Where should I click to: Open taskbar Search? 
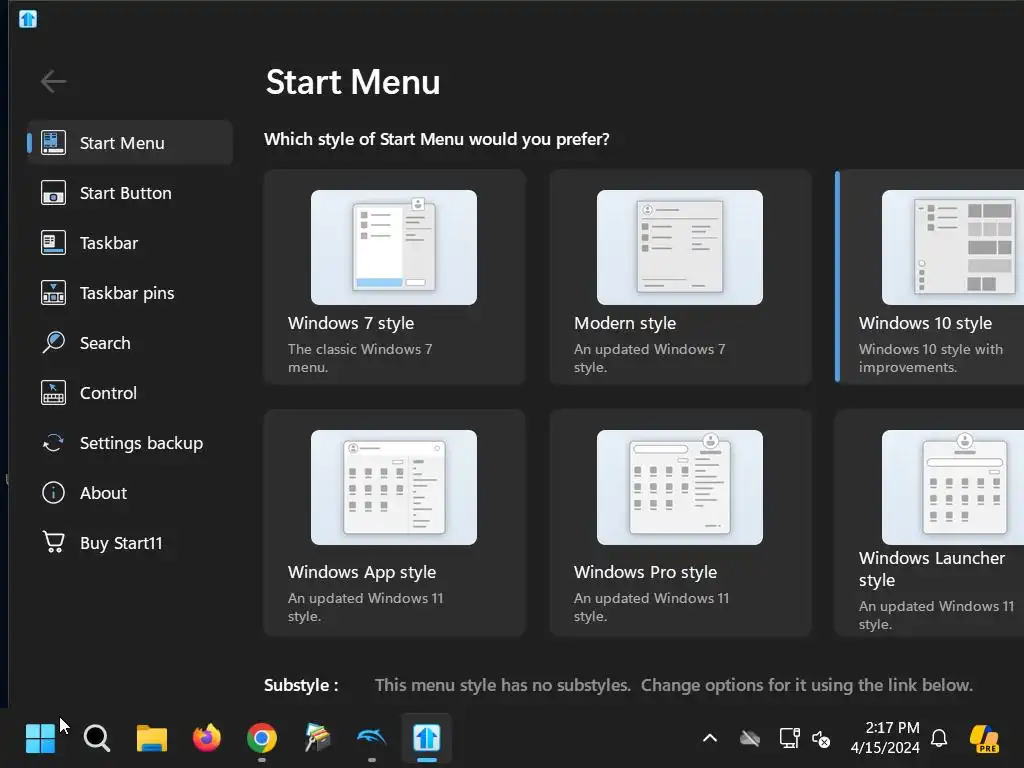[97, 739]
